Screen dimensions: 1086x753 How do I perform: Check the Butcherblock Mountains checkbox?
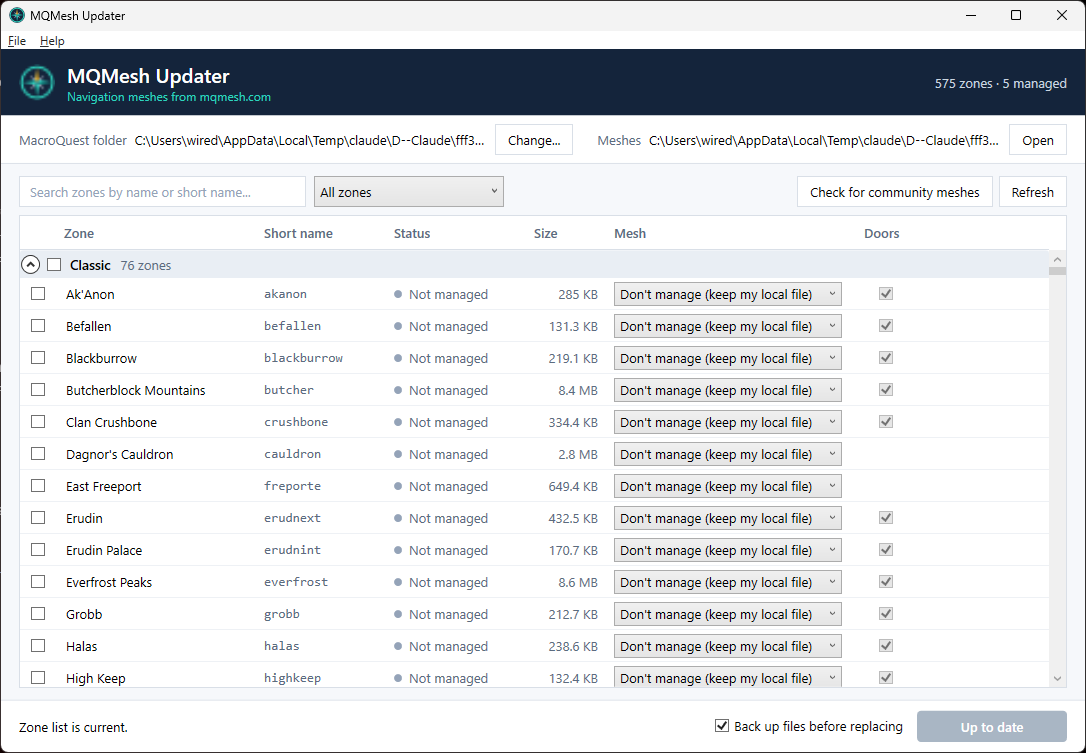[38, 389]
